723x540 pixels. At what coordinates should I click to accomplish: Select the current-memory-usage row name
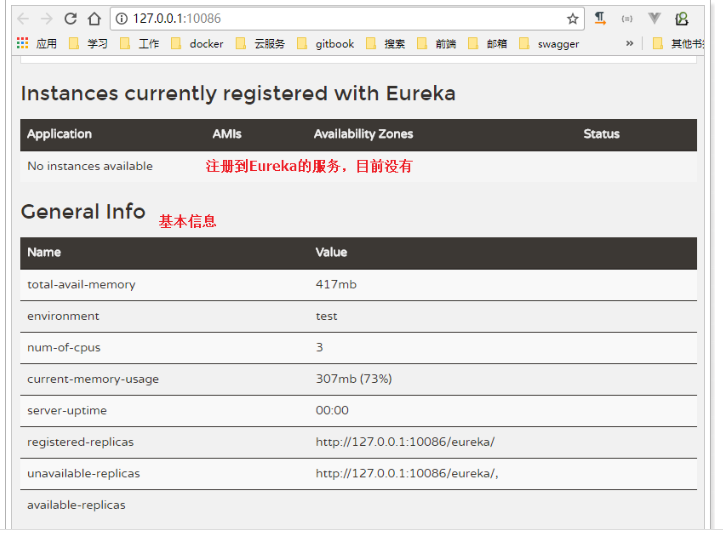(93, 379)
